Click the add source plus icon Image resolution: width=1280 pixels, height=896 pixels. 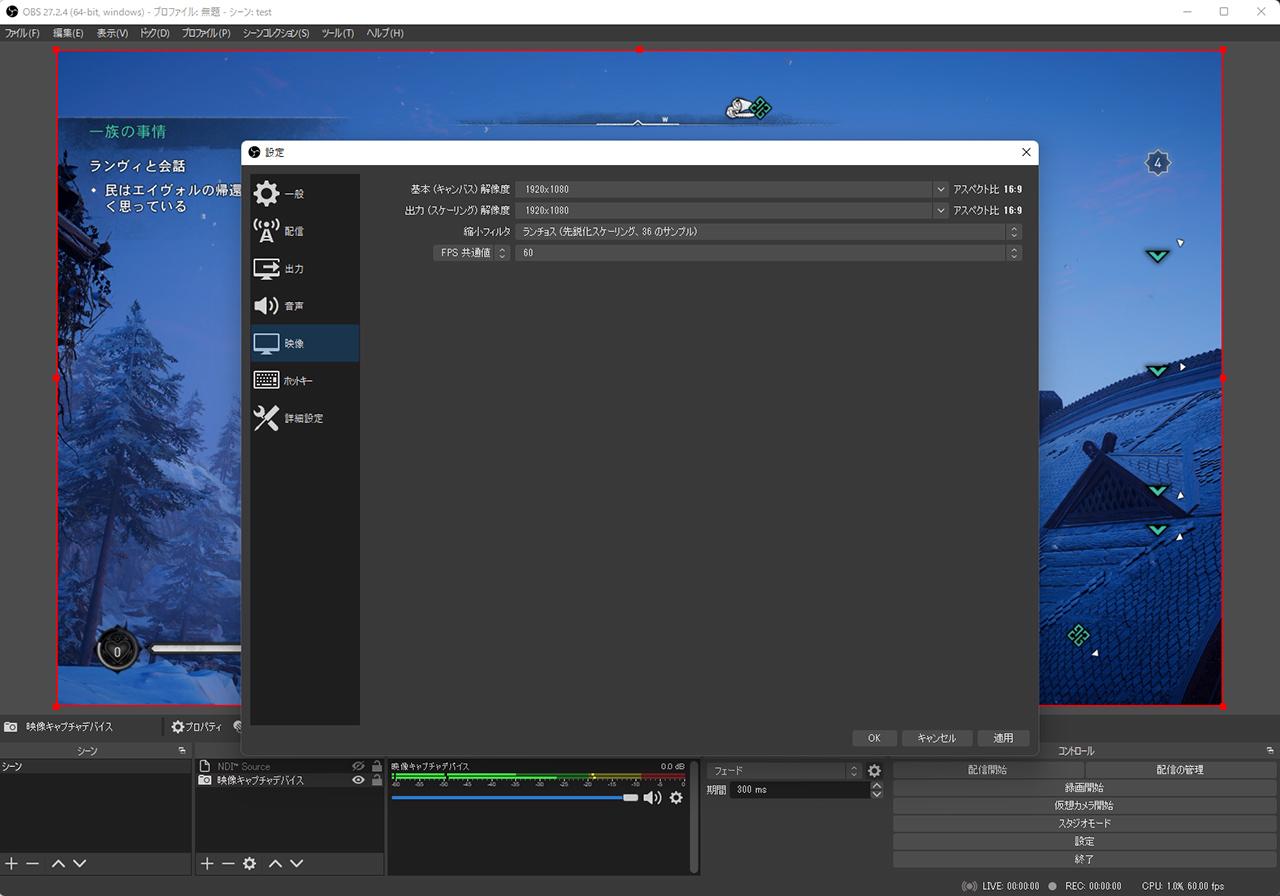(x=207, y=864)
